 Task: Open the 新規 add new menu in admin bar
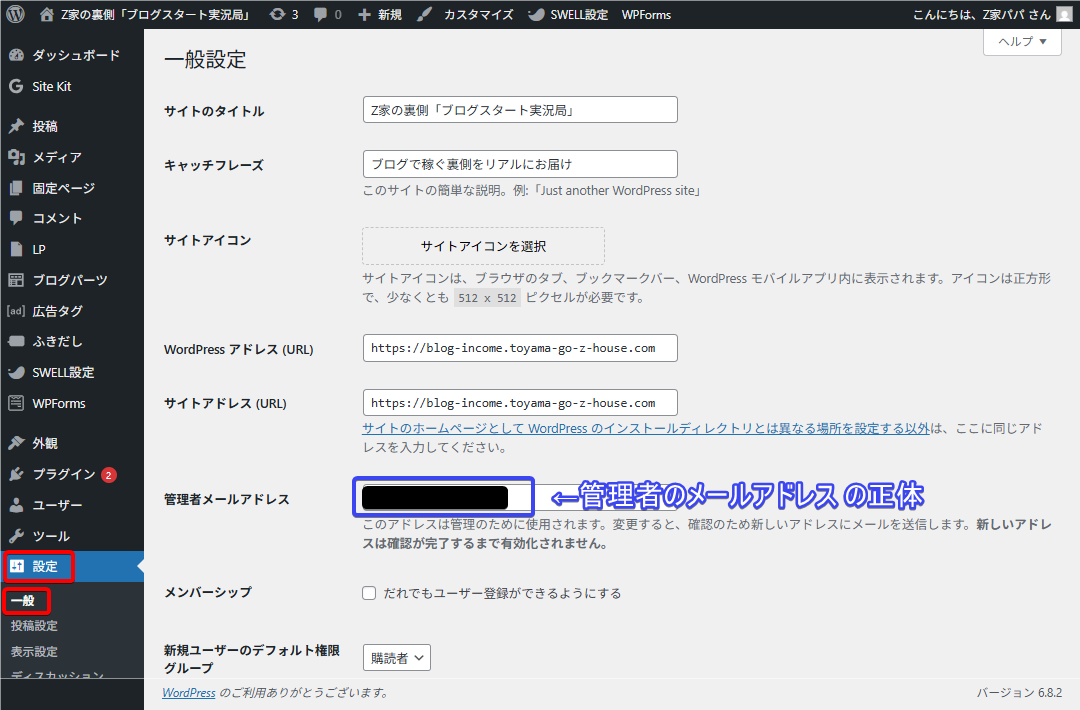tap(380, 15)
